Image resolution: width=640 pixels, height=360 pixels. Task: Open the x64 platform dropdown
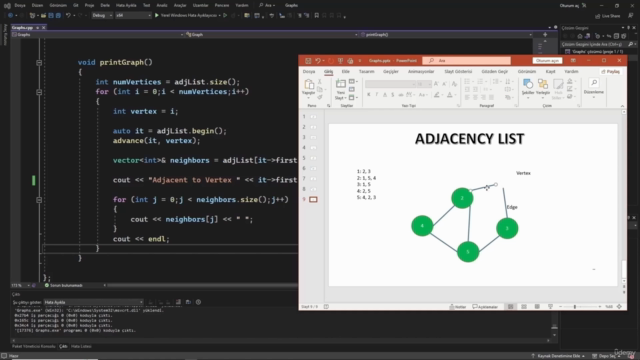(x=133, y=16)
